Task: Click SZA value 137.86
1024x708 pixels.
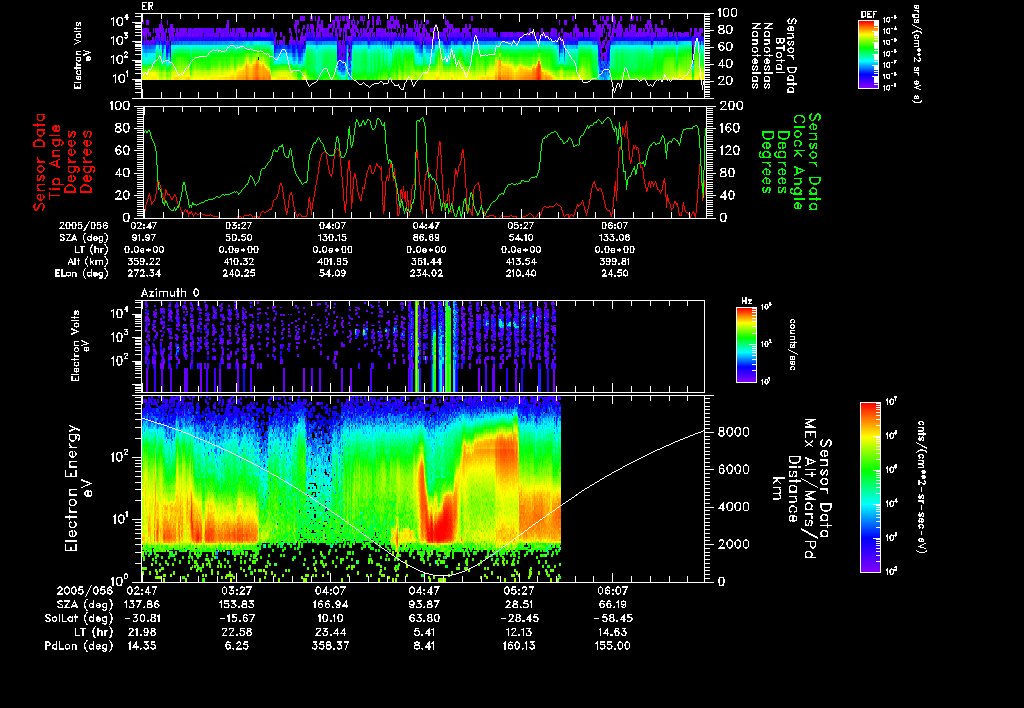Action: [142, 604]
